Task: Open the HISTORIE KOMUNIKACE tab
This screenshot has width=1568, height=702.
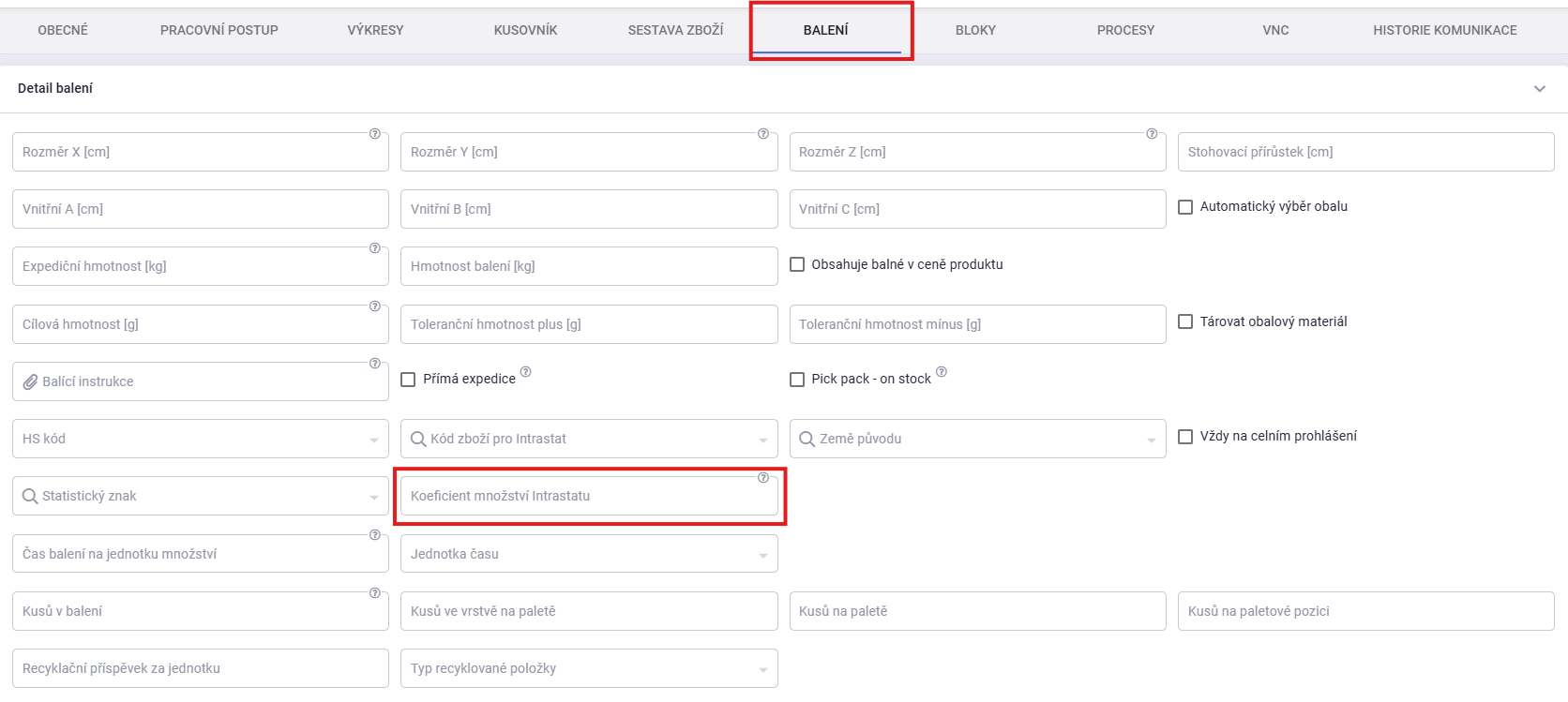Action: click(1444, 31)
